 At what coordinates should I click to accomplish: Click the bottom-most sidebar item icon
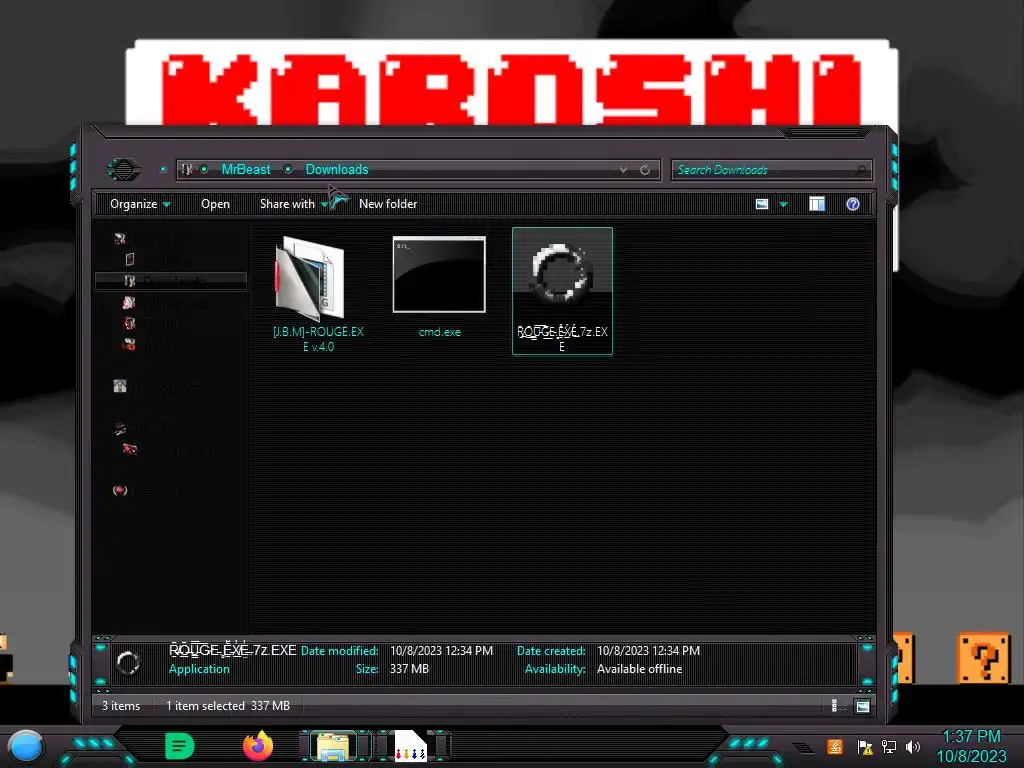tap(120, 490)
